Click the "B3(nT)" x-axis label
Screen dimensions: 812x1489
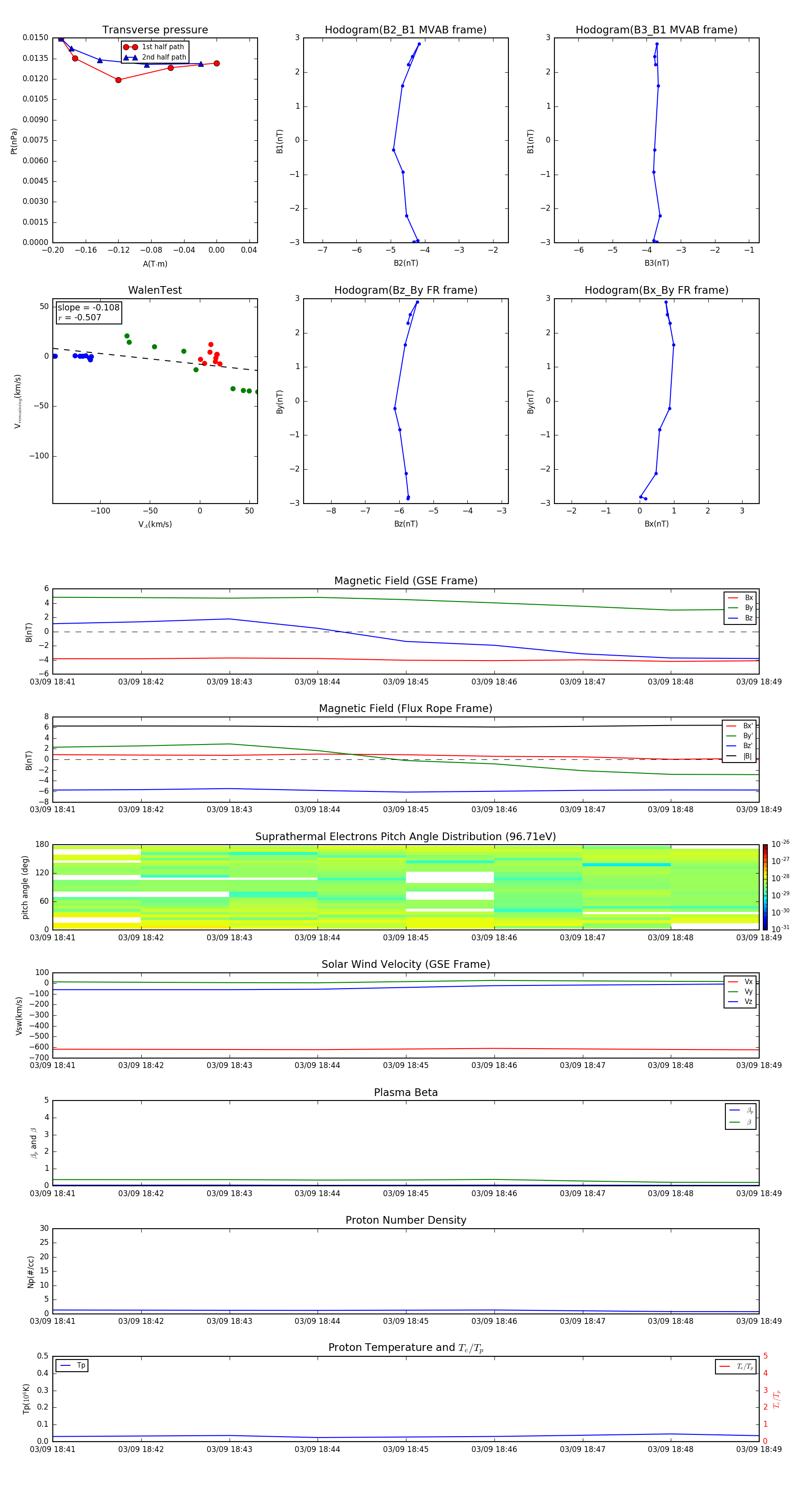coord(656,263)
